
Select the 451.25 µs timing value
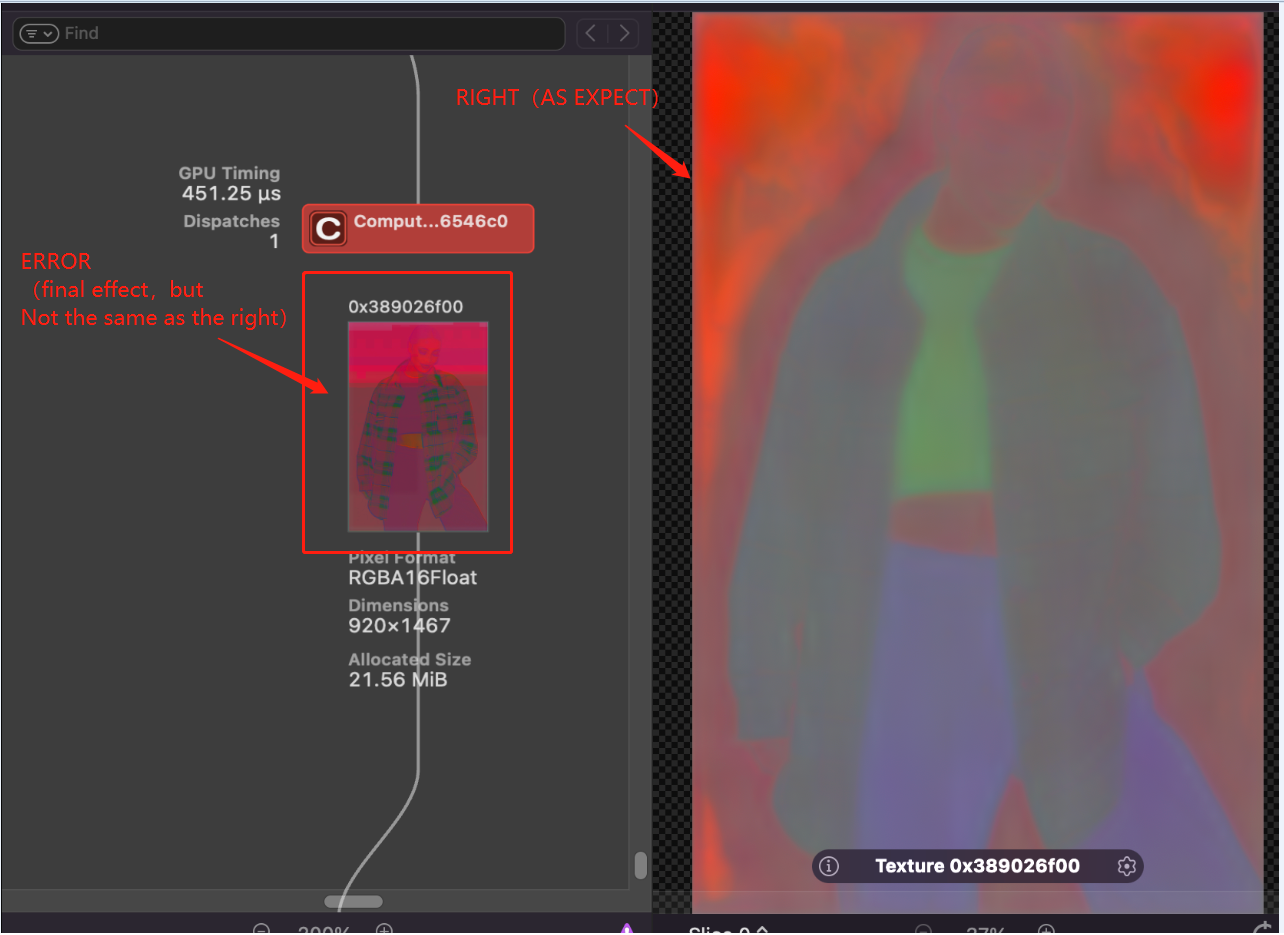231,193
